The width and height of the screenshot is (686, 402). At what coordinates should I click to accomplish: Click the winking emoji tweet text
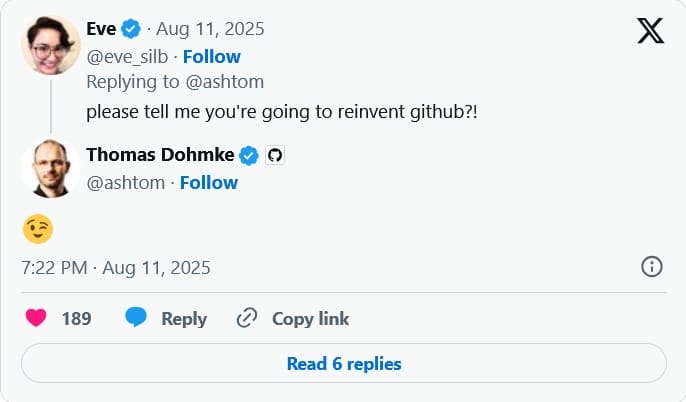pos(37,229)
